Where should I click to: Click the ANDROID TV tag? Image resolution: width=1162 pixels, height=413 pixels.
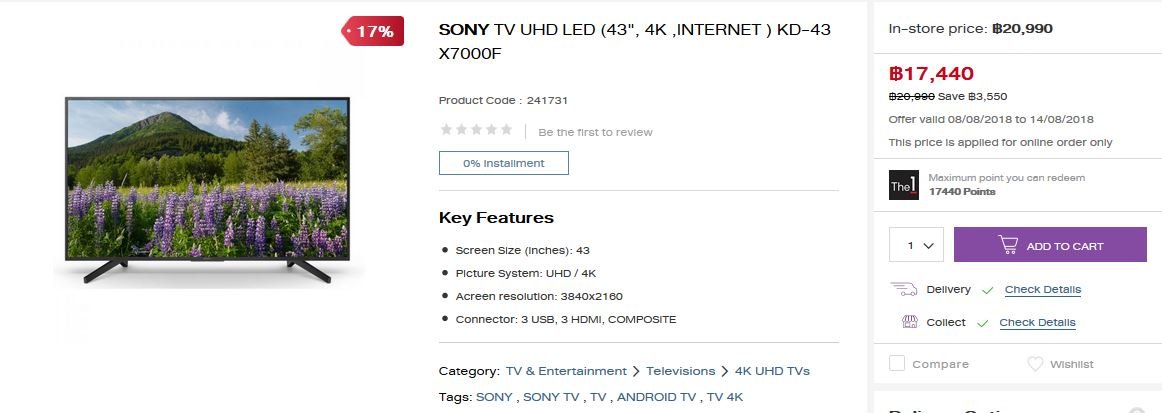[657, 397]
